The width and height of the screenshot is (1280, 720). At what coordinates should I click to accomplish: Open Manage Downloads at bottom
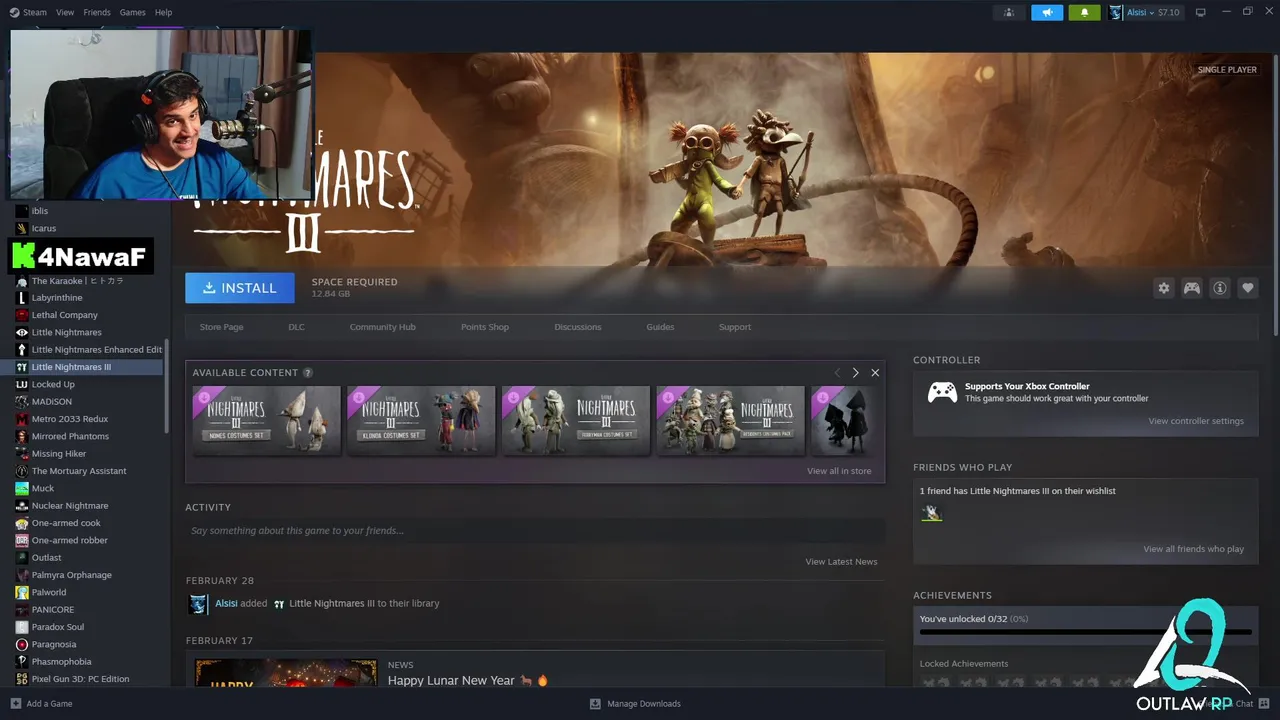(635, 703)
